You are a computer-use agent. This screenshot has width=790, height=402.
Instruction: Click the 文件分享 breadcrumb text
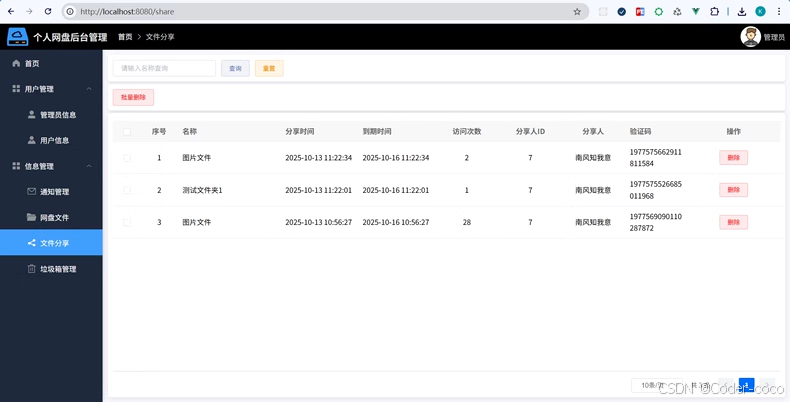pyautogui.click(x=160, y=37)
